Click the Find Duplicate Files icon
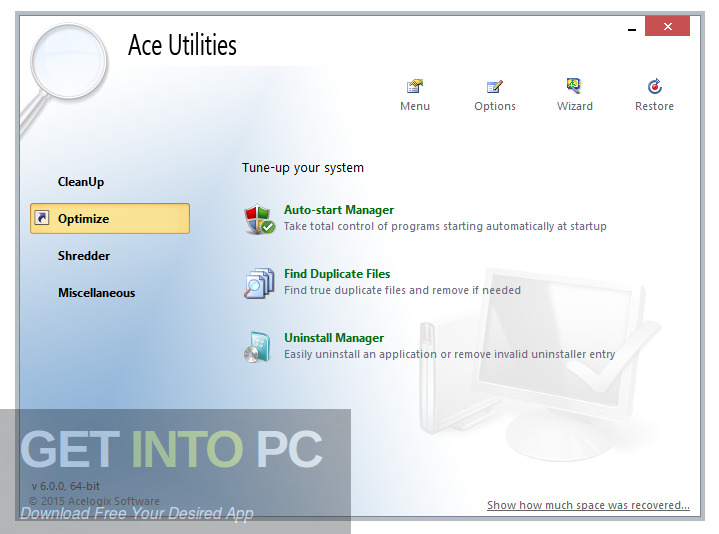Viewport: 719px width, 534px height. [x=259, y=283]
